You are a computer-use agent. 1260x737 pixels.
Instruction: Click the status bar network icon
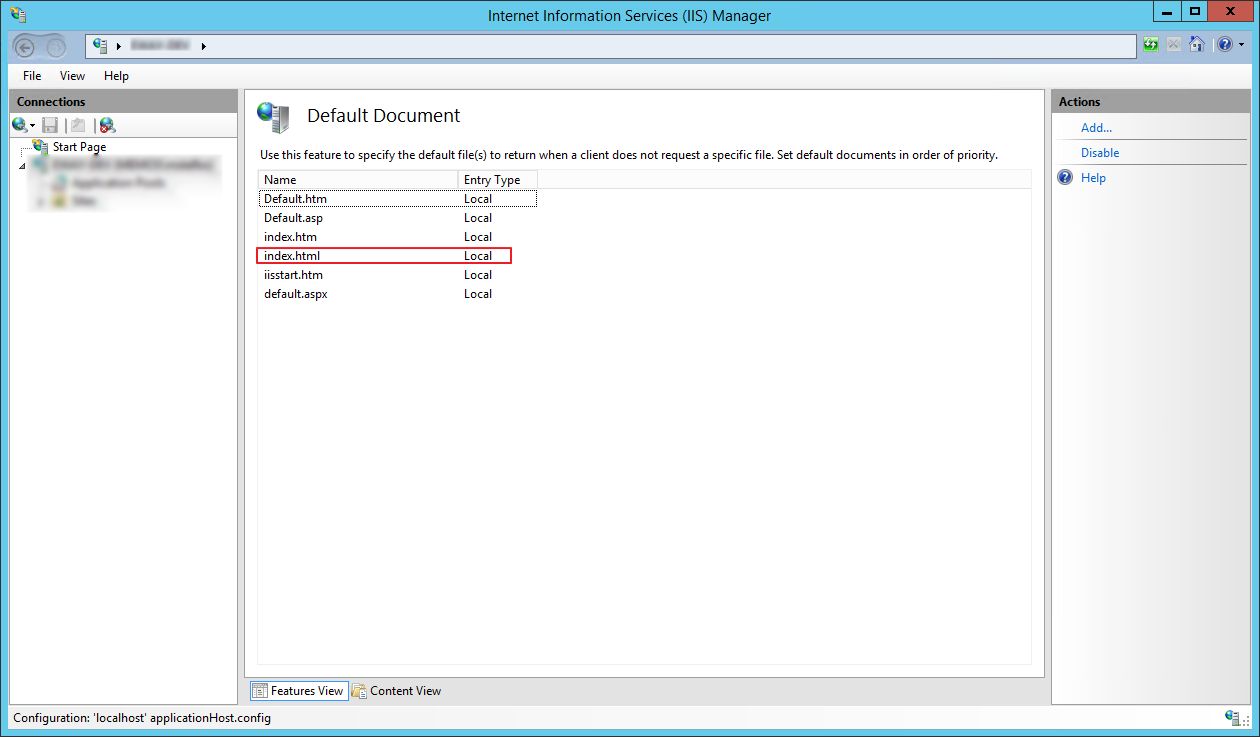[1233, 717]
